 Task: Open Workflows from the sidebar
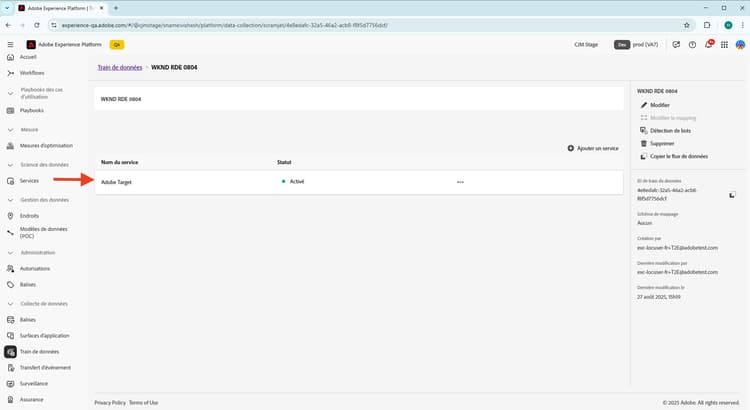point(32,73)
